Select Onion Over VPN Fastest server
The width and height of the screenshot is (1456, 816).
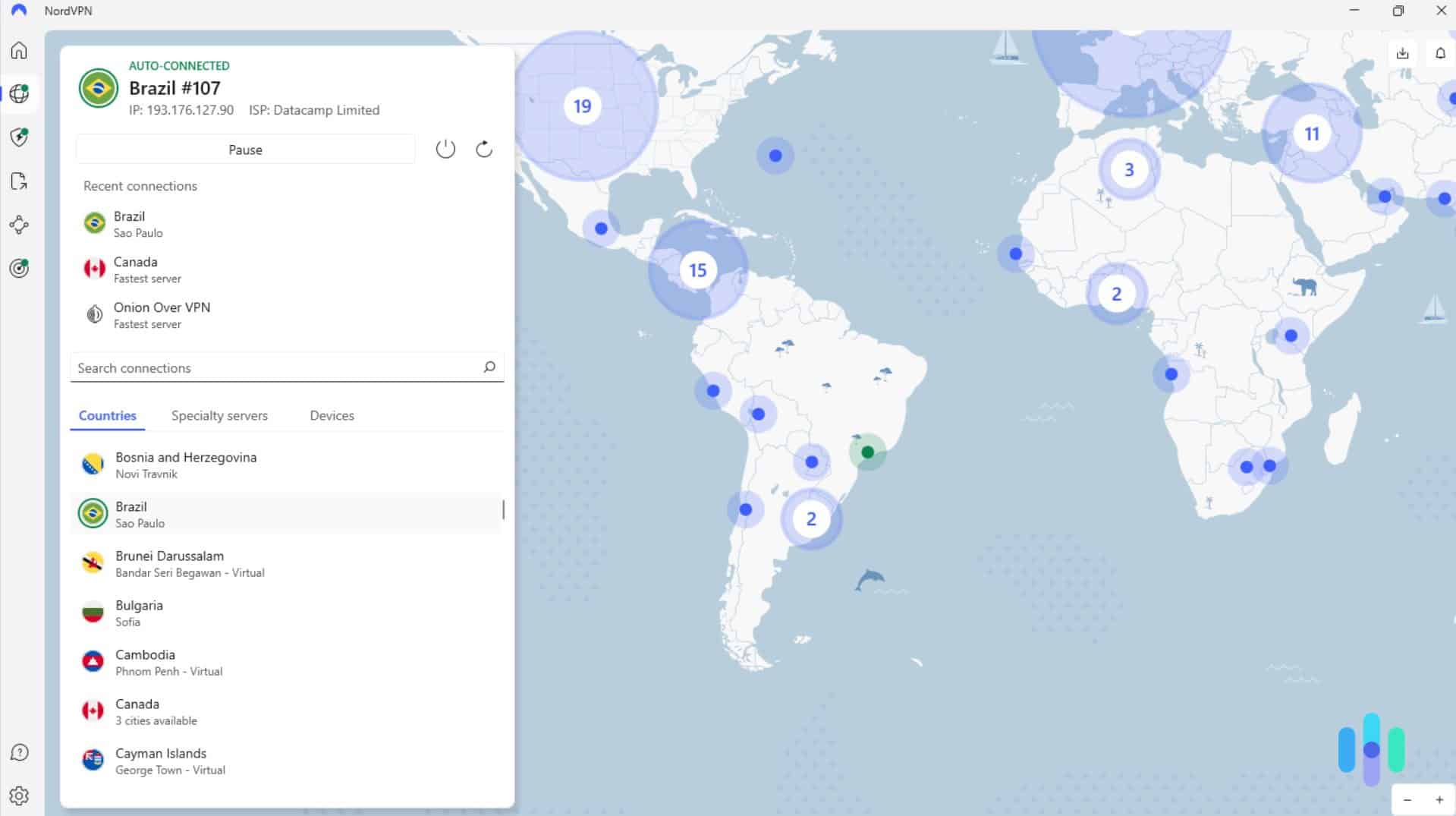pos(287,315)
